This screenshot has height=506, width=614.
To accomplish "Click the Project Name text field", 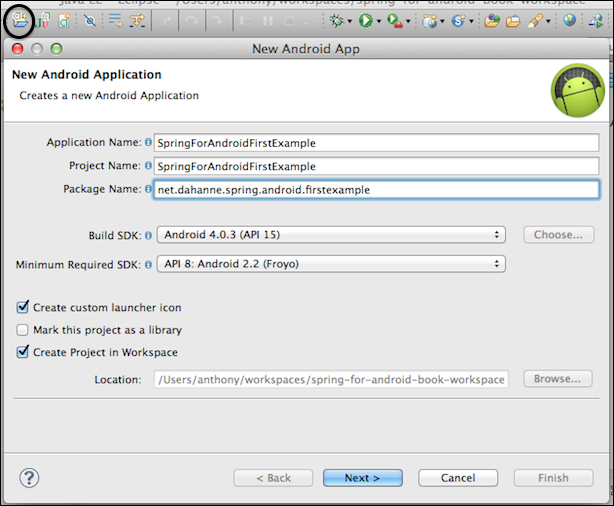I will click(x=376, y=166).
